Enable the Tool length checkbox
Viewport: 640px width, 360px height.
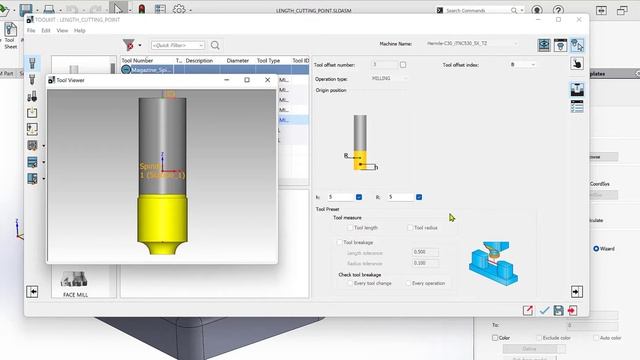[x=350, y=228]
